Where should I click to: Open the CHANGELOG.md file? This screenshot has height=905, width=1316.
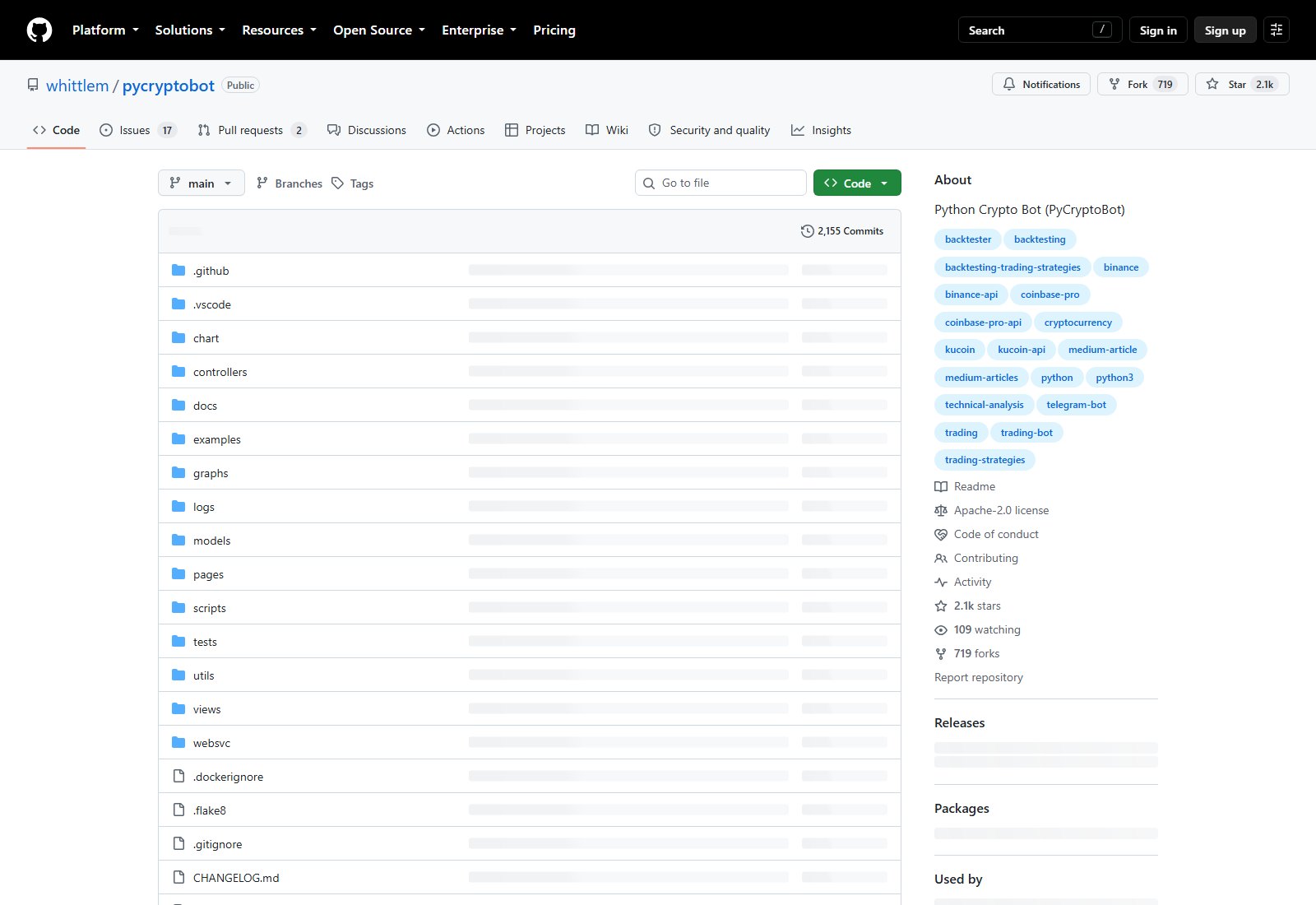point(236,878)
